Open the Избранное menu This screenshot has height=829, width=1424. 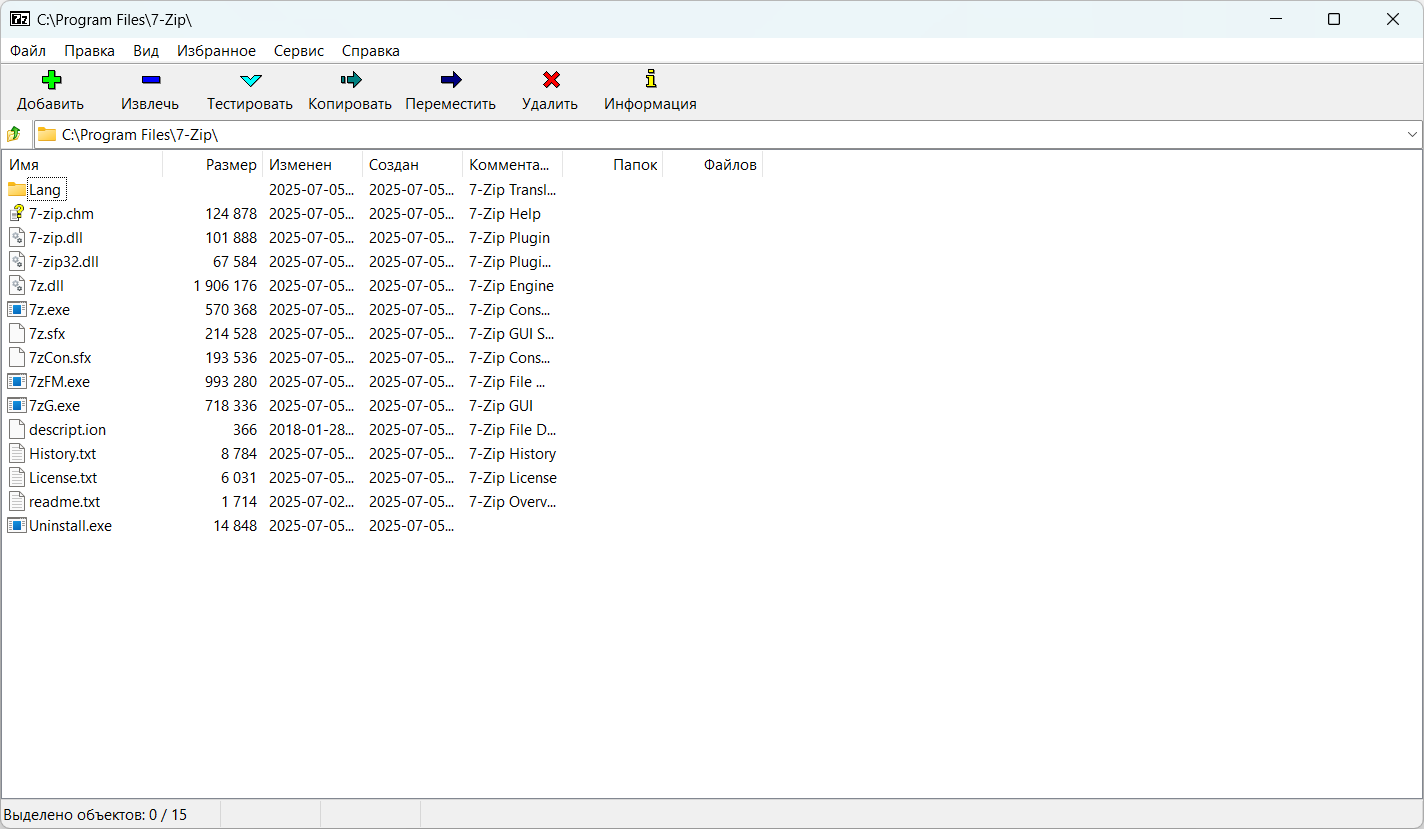[216, 51]
